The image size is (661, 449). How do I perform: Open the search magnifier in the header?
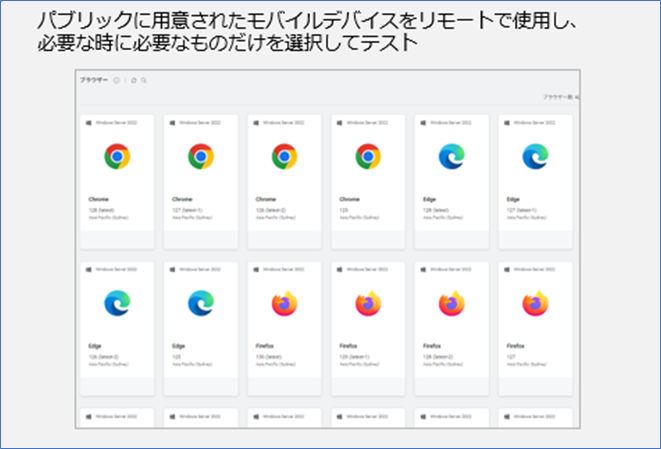pyautogui.click(x=144, y=79)
